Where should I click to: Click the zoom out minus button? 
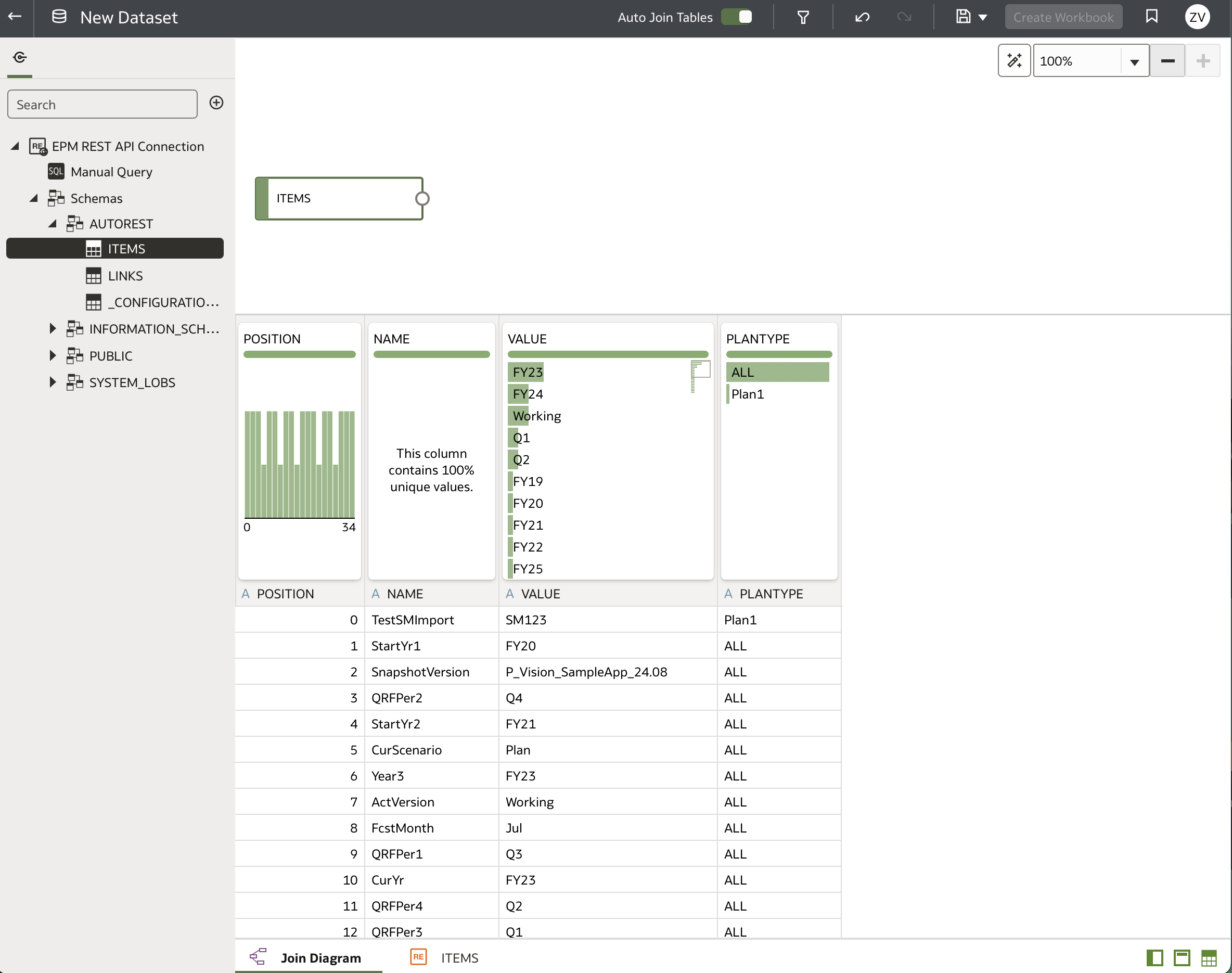tap(1167, 60)
